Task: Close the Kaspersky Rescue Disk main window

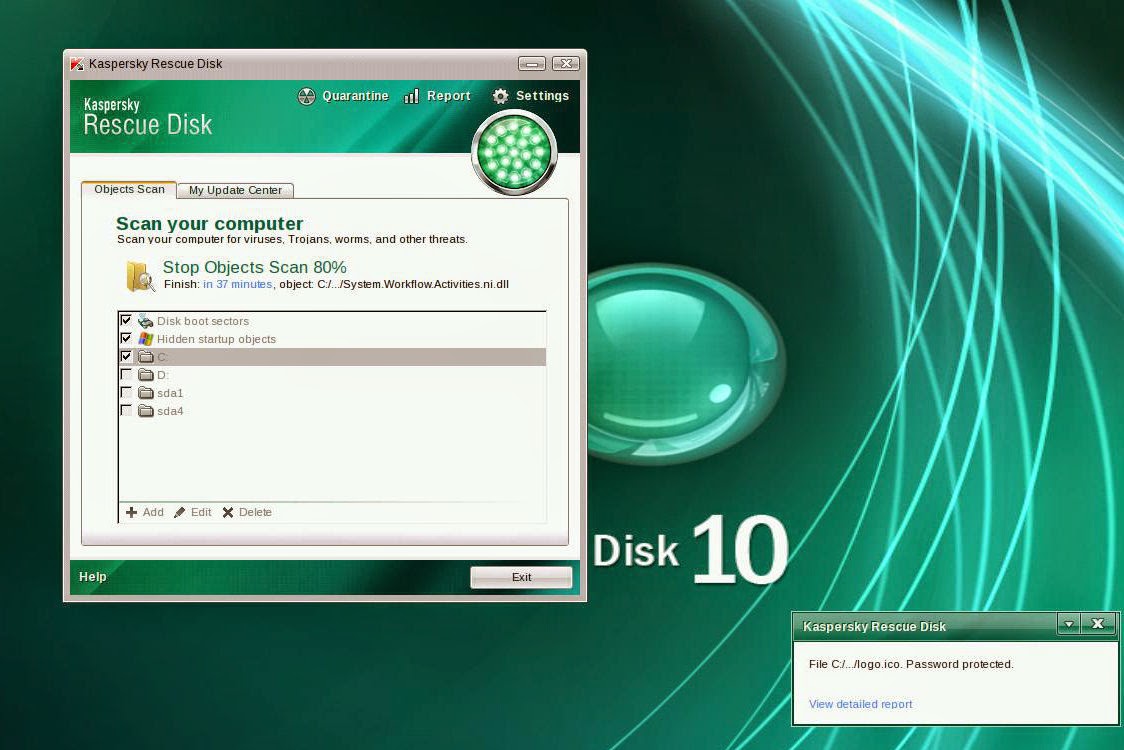Action: (566, 64)
